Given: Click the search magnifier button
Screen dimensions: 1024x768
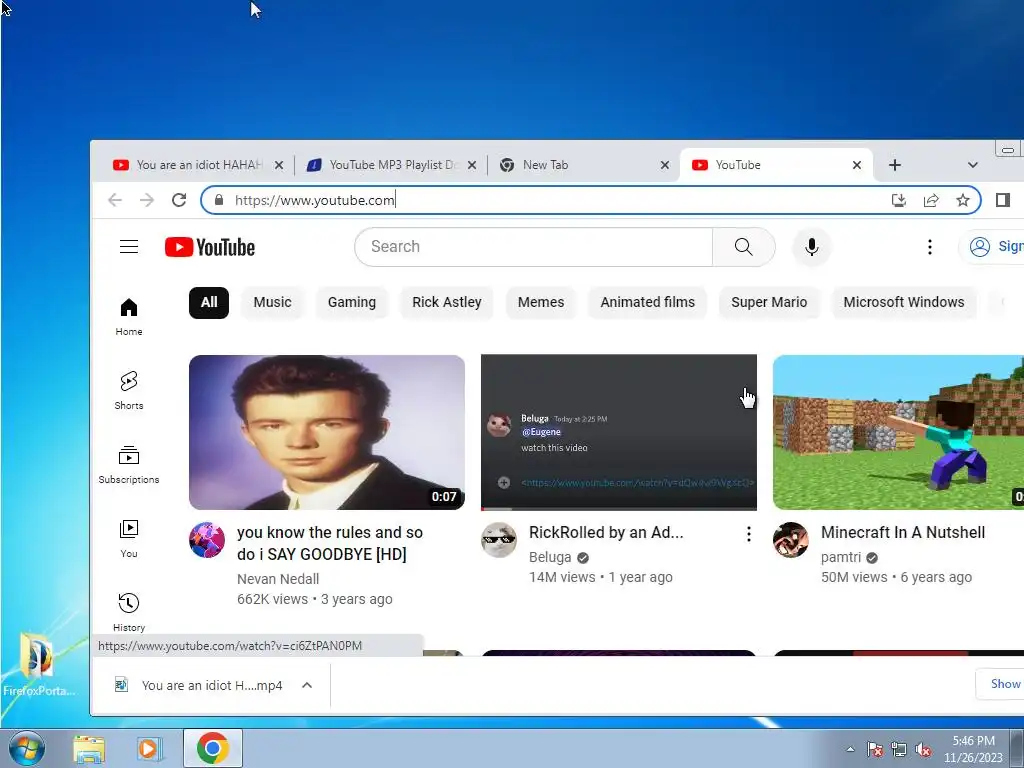Looking at the screenshot, I should coord(743,247).
